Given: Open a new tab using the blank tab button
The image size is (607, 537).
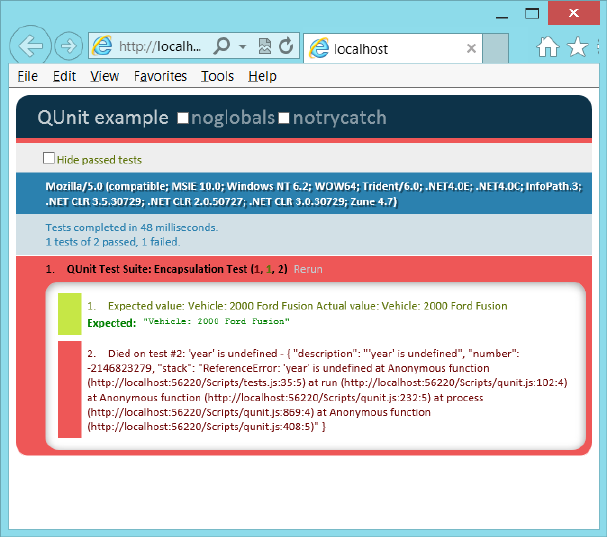Looking at the screenshot, I should point(496,48).
